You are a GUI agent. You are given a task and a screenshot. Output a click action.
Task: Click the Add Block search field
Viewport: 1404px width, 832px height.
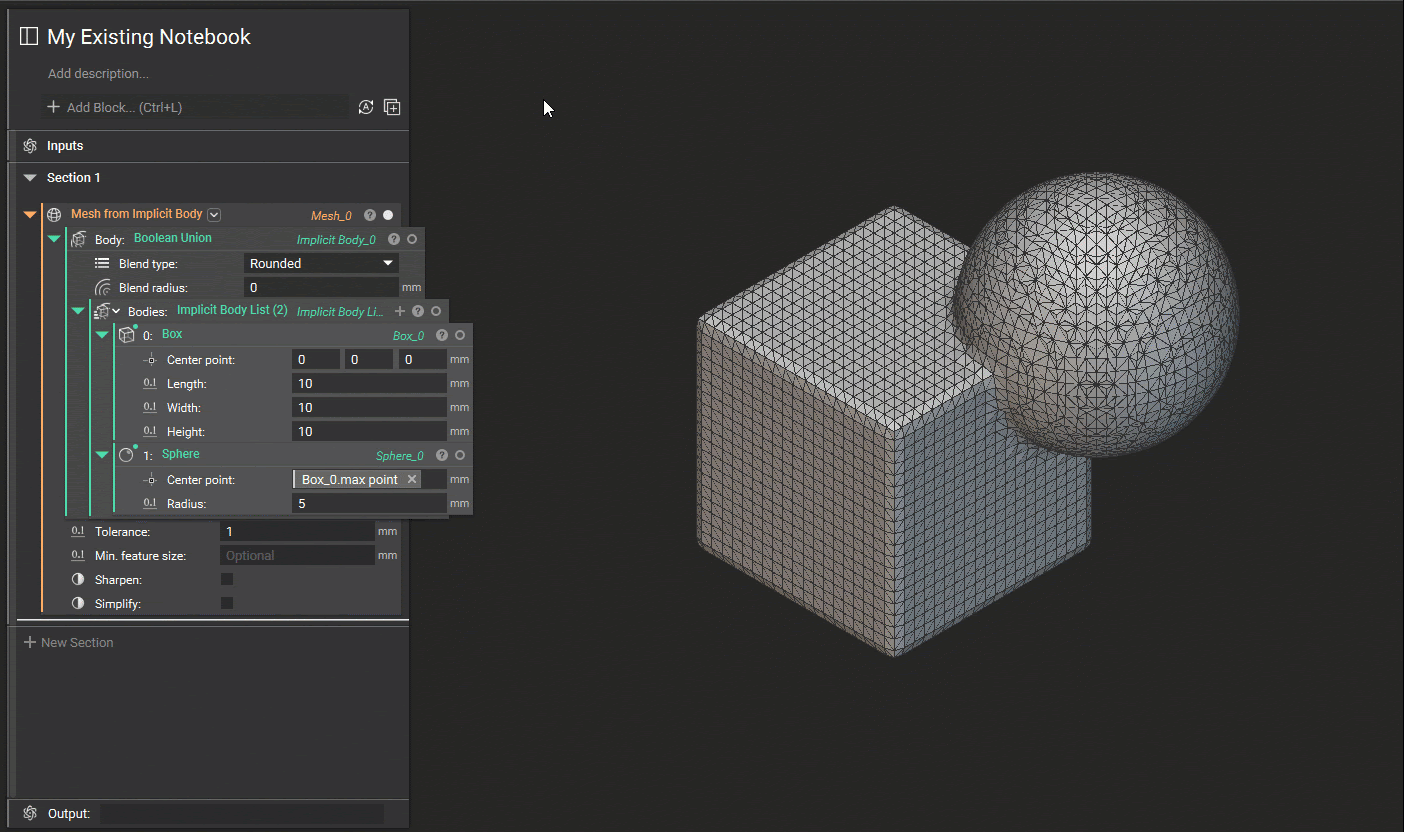(195, 107)
